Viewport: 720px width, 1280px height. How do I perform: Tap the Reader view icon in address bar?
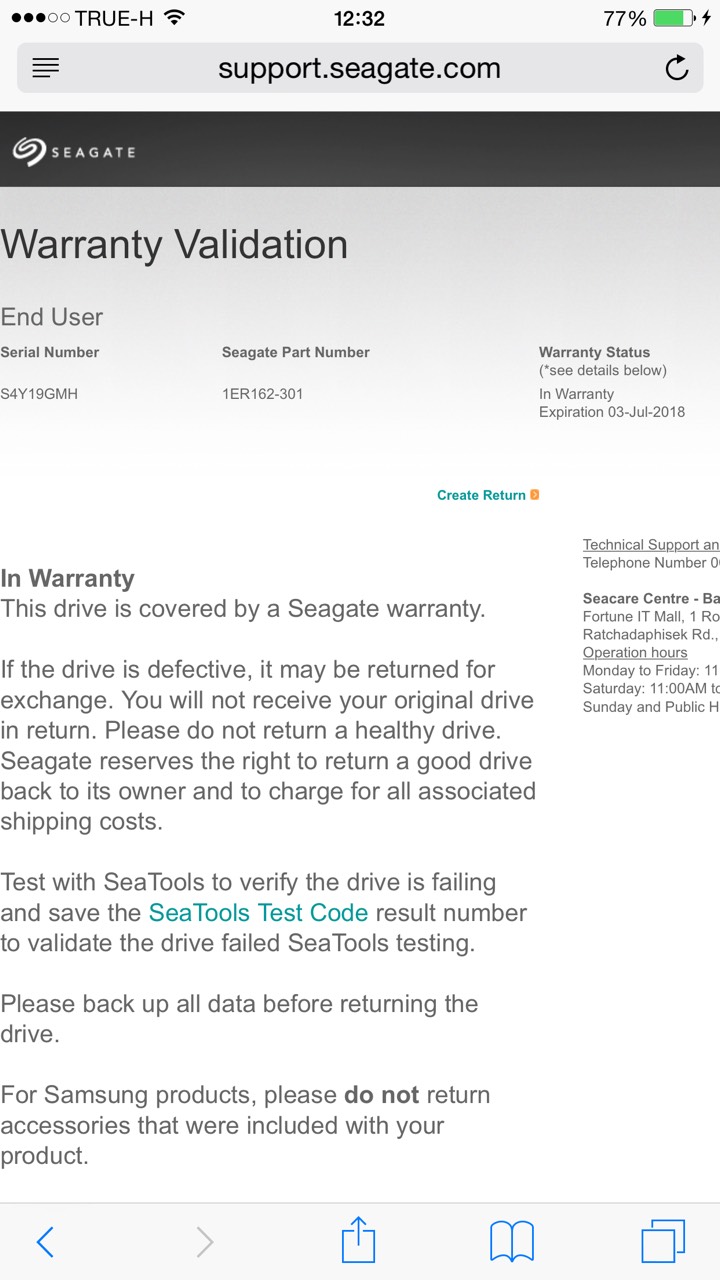coord(46,68)
